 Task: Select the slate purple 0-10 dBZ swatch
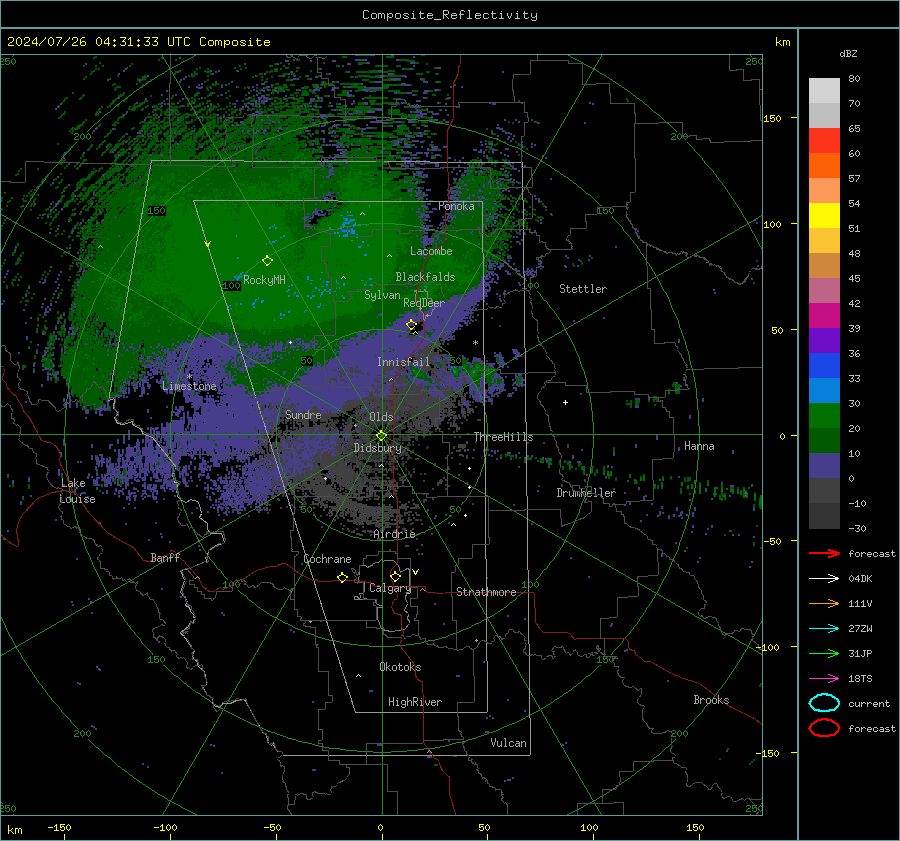824,466
